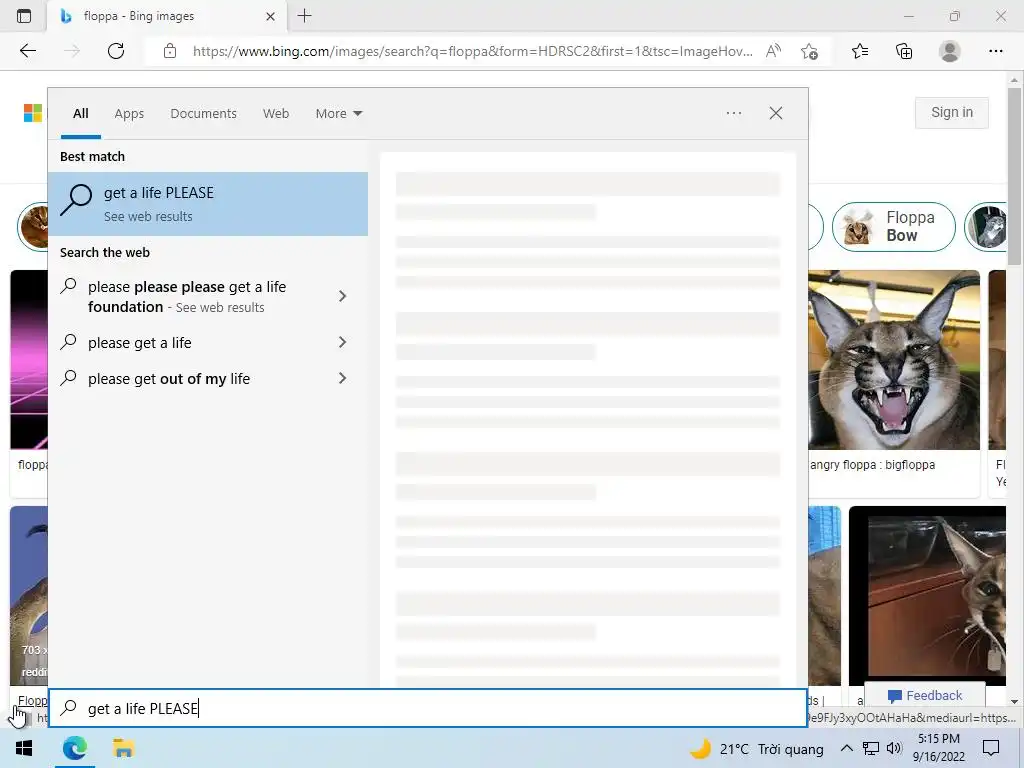1024x768 pixels.
Task: Open the Collections icon
Action: pyautogui.click(x=904, y=51)
